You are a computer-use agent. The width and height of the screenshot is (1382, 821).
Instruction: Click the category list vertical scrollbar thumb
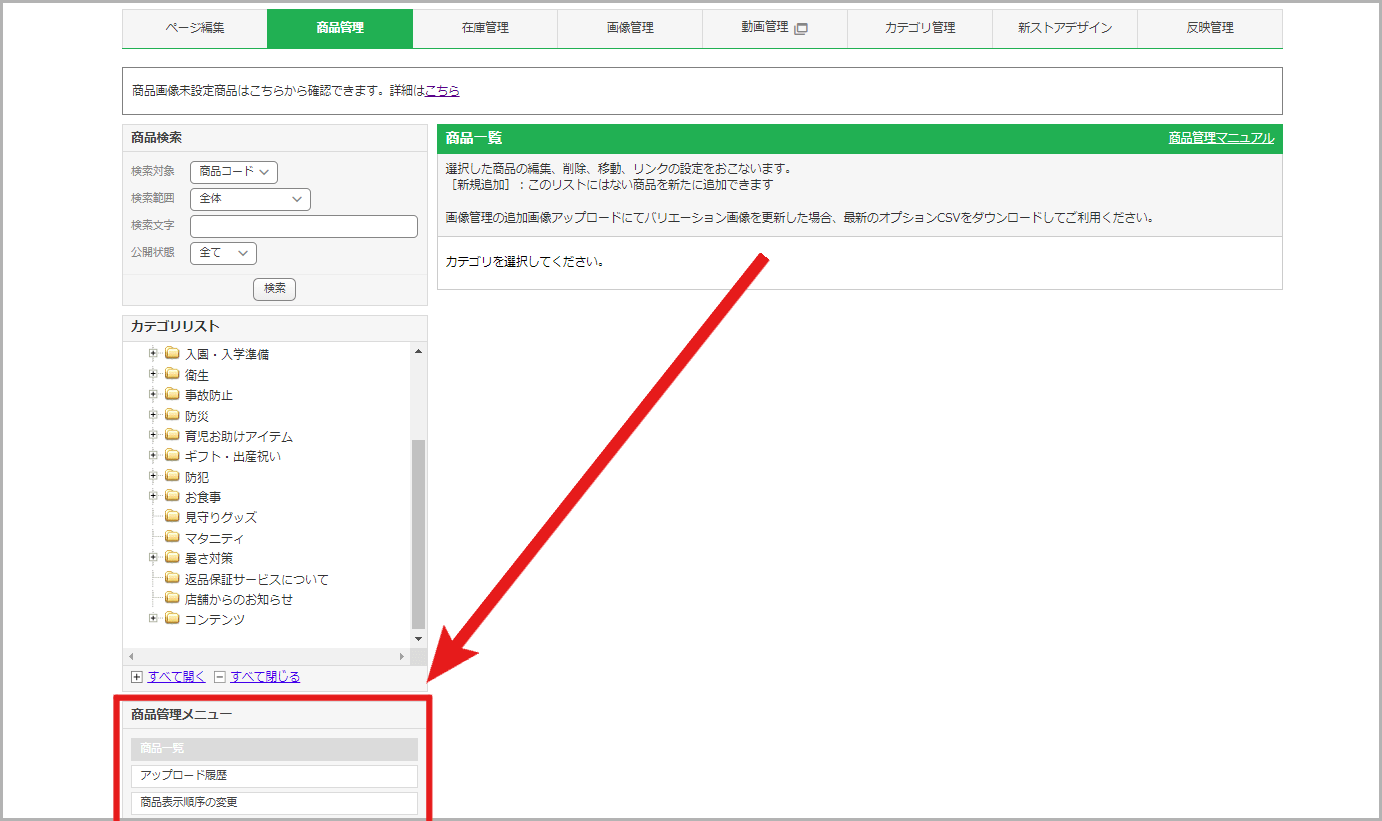pyautogui.click(x=419, y=533)
